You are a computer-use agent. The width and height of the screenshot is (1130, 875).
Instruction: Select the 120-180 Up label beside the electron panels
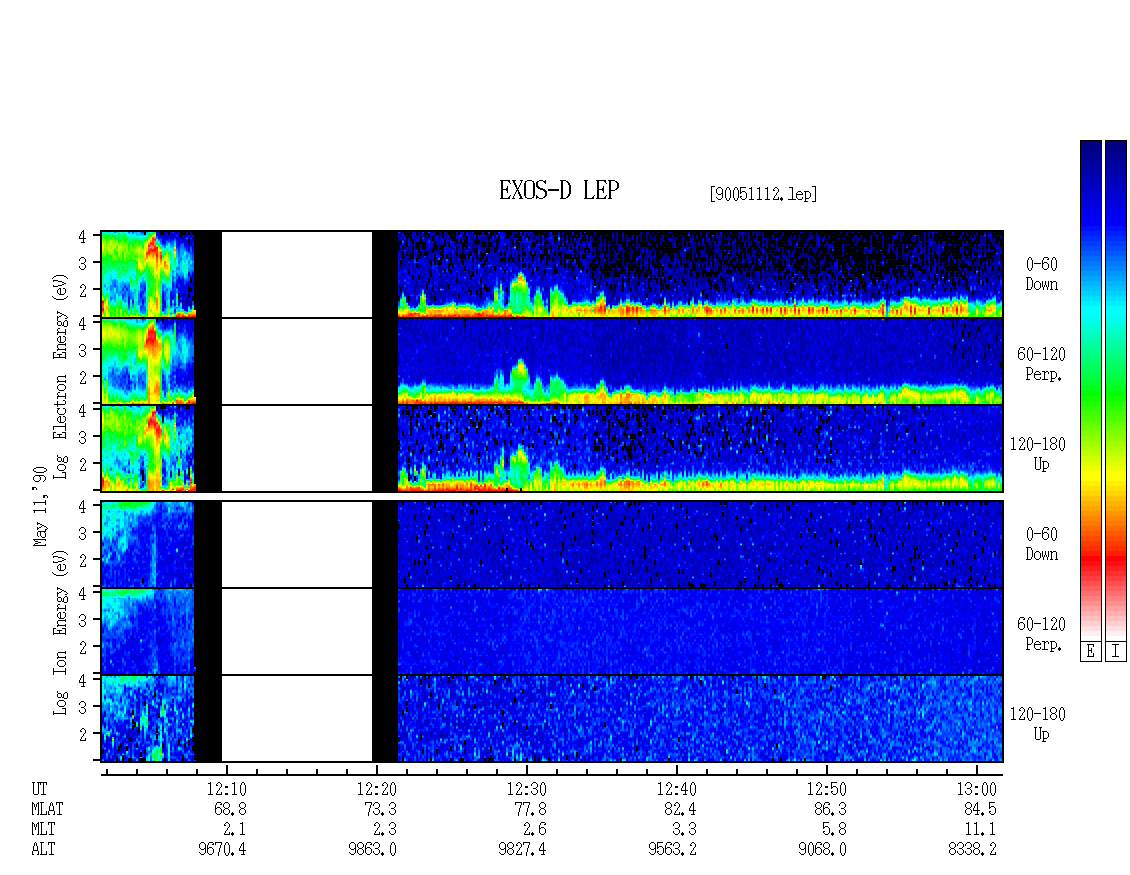click(1037, 454)
